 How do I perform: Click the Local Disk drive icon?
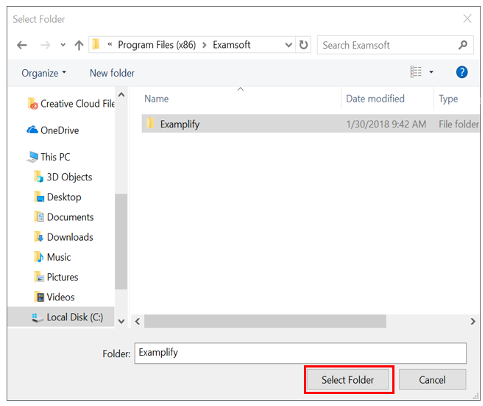tap(37, 317)
